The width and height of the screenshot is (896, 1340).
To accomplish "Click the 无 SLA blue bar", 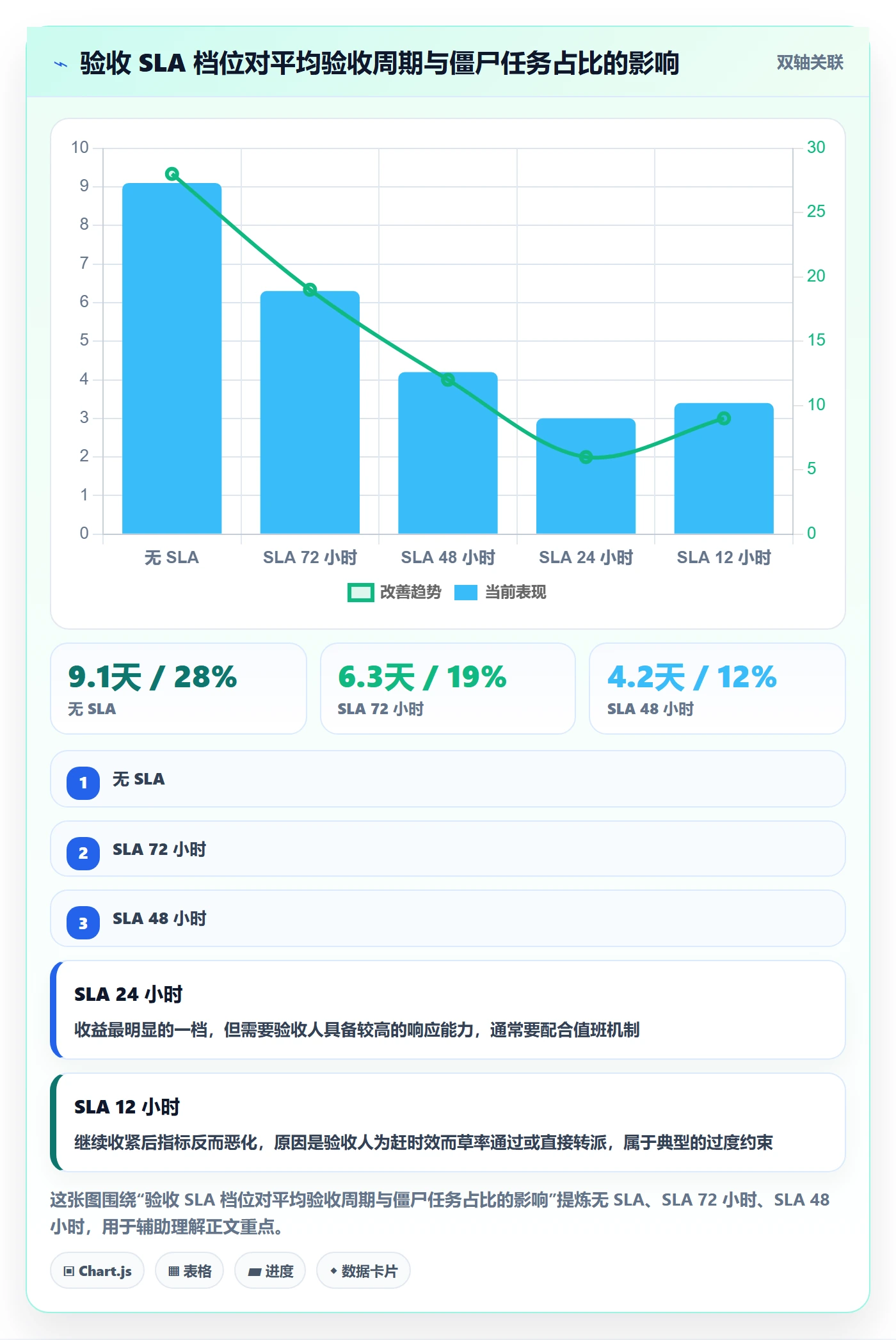I will point(172,358).
